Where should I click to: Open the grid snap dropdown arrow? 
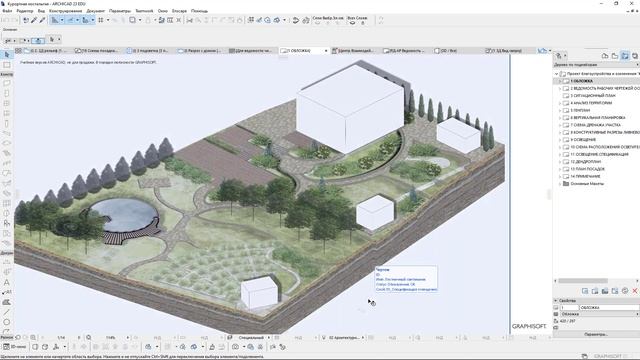pyautogui.click(x=108, y=20)
